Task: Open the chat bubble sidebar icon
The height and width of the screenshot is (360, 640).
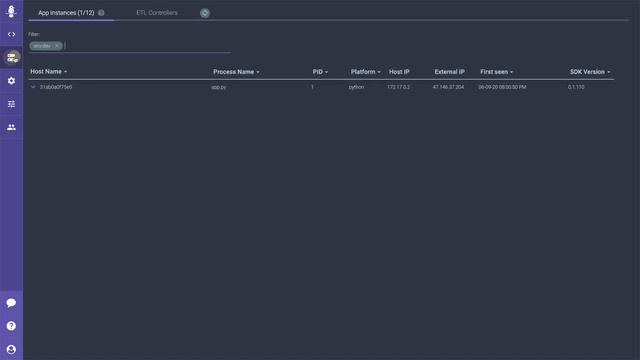Action: [x=11, y=303]
